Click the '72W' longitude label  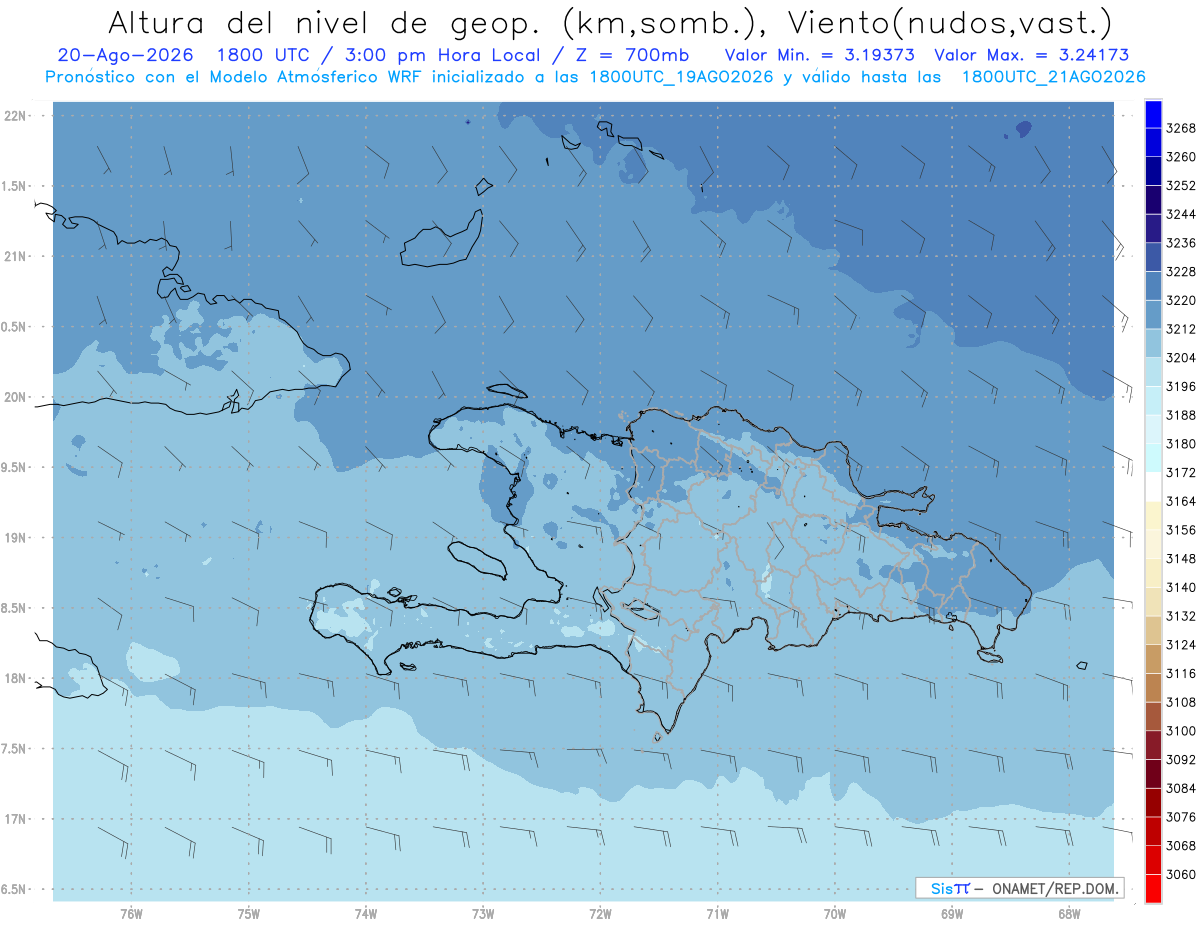coord(600,914)
